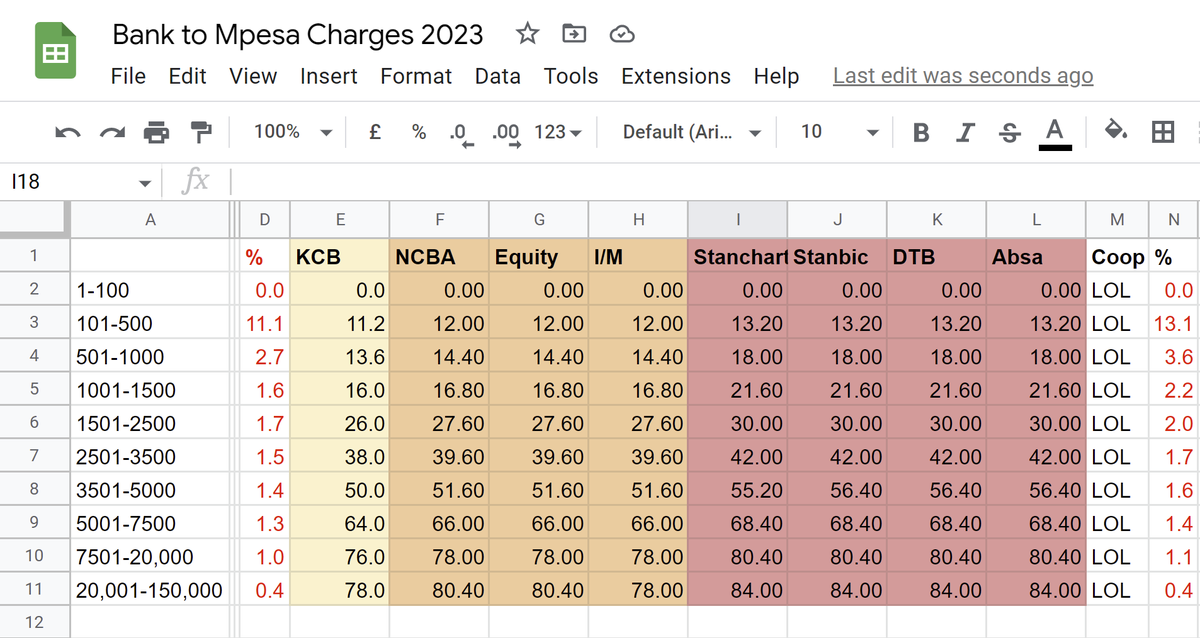Select the Stancharl header cell
The height and width of the screenshot is (638, 1200).
[x=738, y=256]
